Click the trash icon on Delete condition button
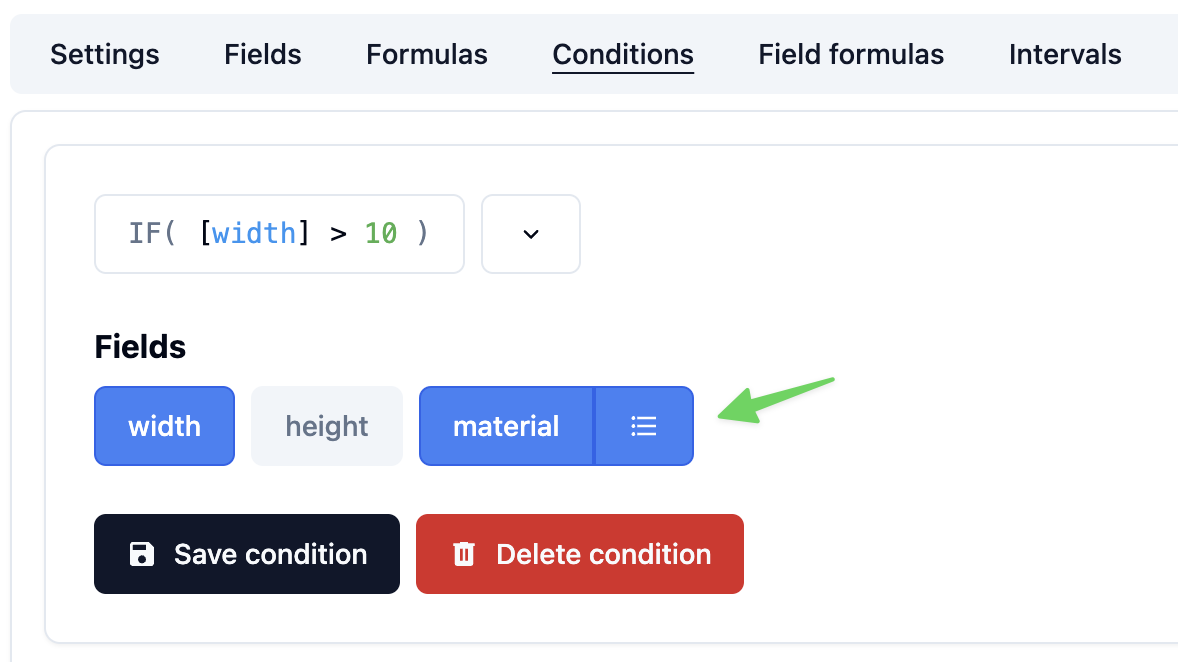 [463, 554]
